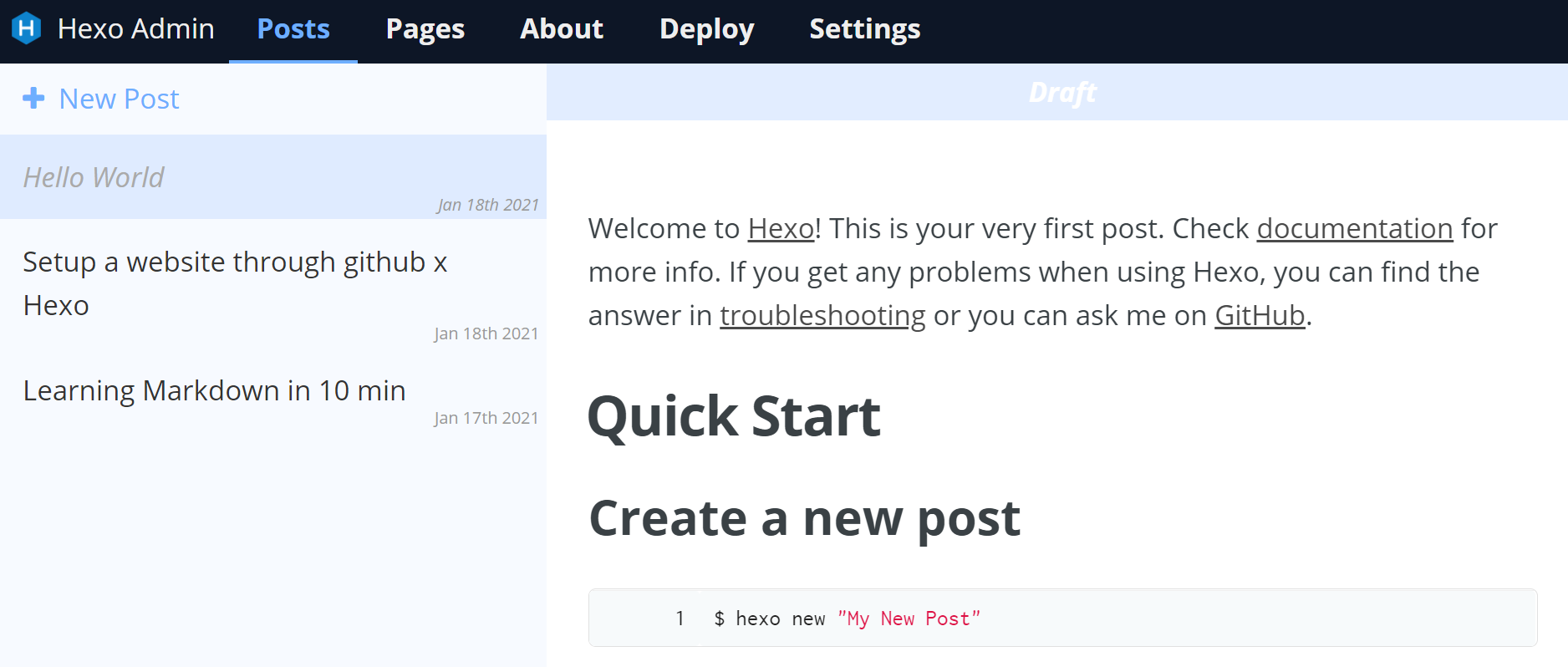Click the Create a new post heading
1568x667 pixels.
pyautogui.click(x=804, y=518)
